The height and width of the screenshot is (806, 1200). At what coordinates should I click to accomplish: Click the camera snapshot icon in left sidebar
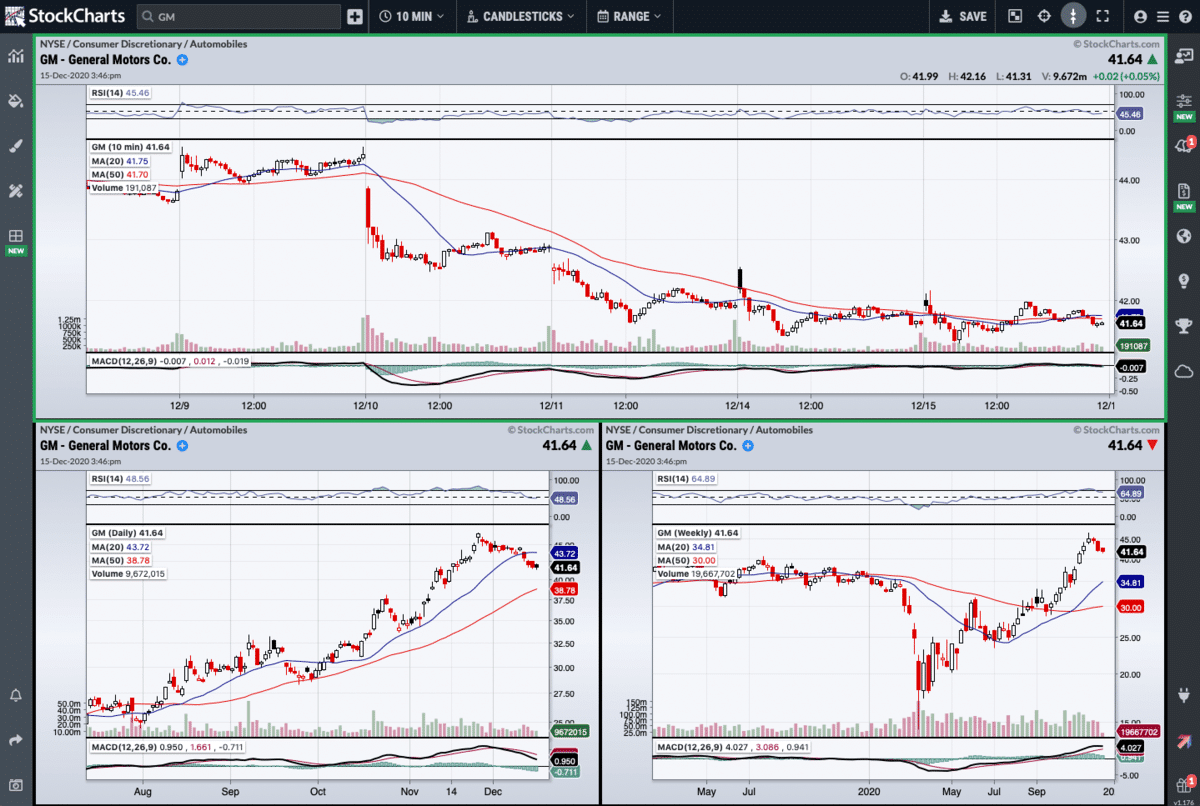[x=16, y=784]
